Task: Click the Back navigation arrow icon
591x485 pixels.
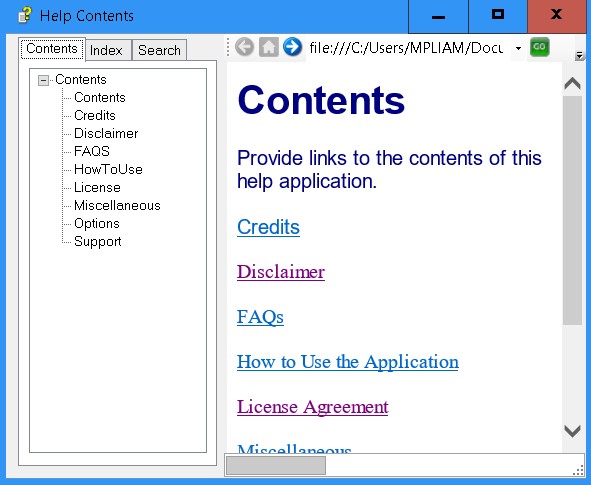Action: pyautogui.click(x=244, y=47)
